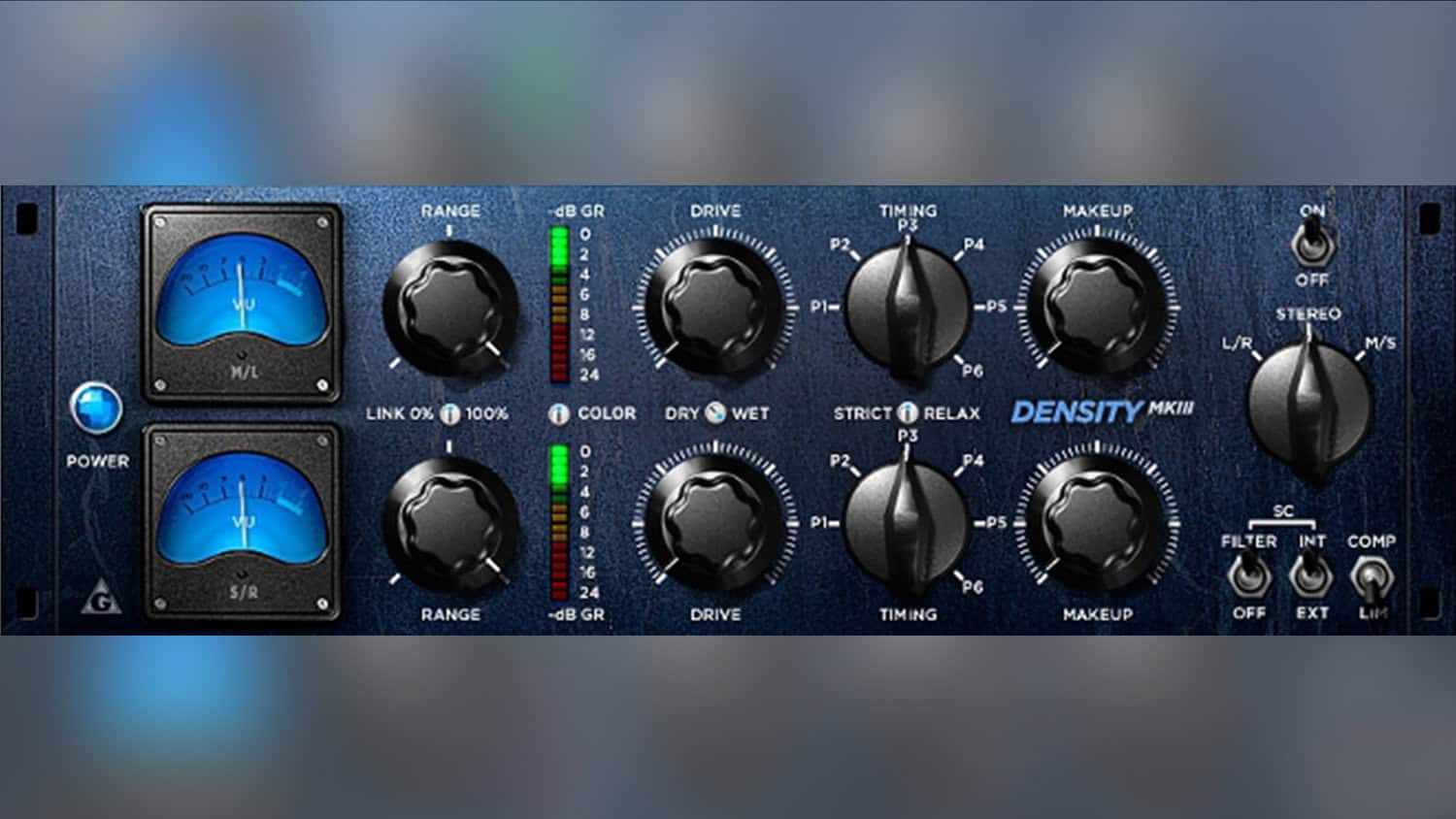Flip the SC FILTER toggle switch
The width and height of the screenshot is (1456, 819).
tap(1248, 576)
